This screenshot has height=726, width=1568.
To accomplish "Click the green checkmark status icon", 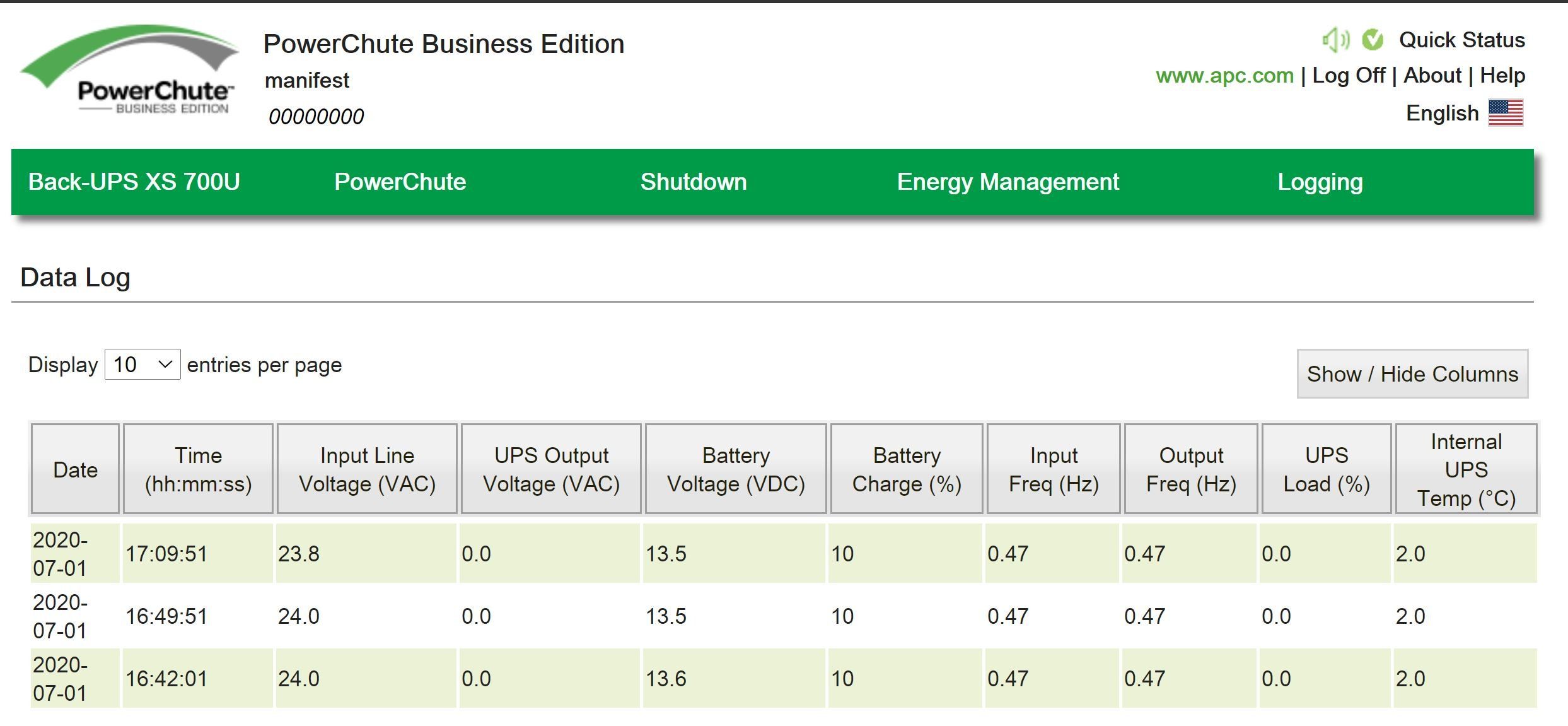I will point(1372,40).
